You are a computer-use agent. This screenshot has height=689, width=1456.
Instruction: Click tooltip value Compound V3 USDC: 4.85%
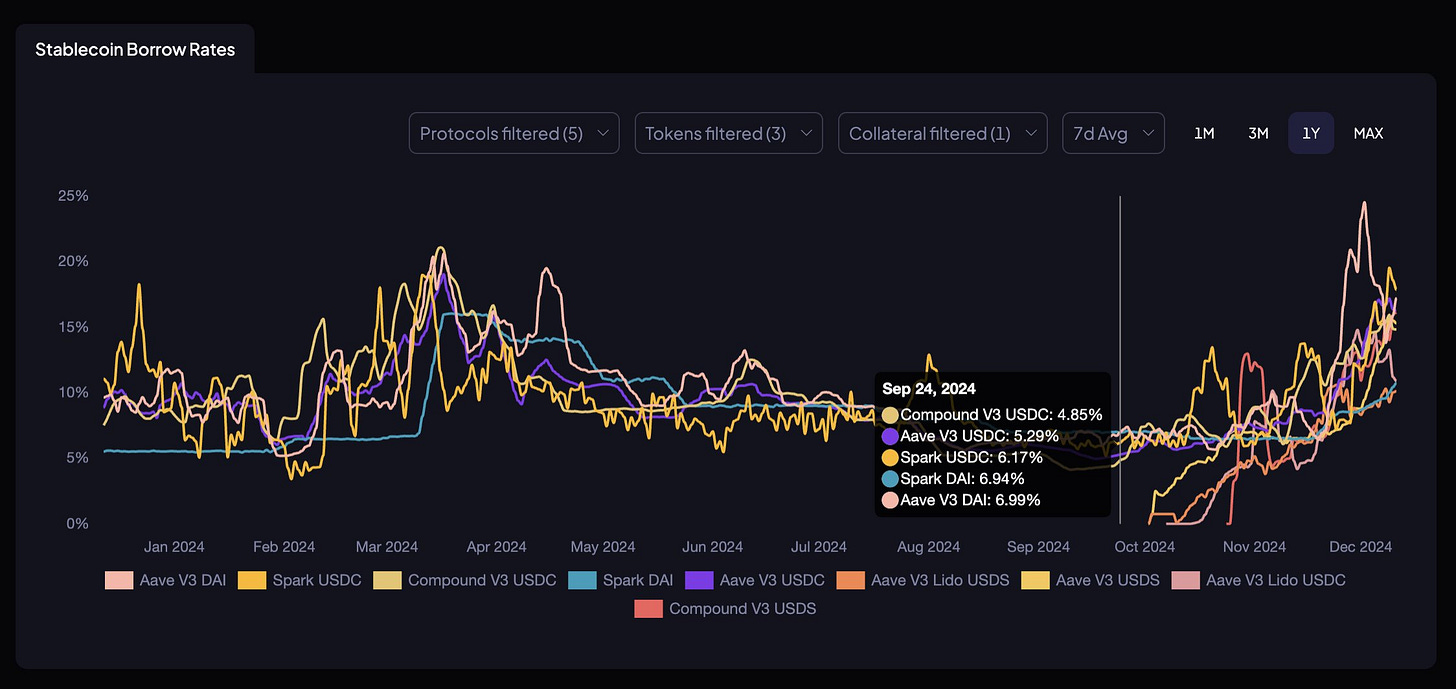tap(1001, 414)
